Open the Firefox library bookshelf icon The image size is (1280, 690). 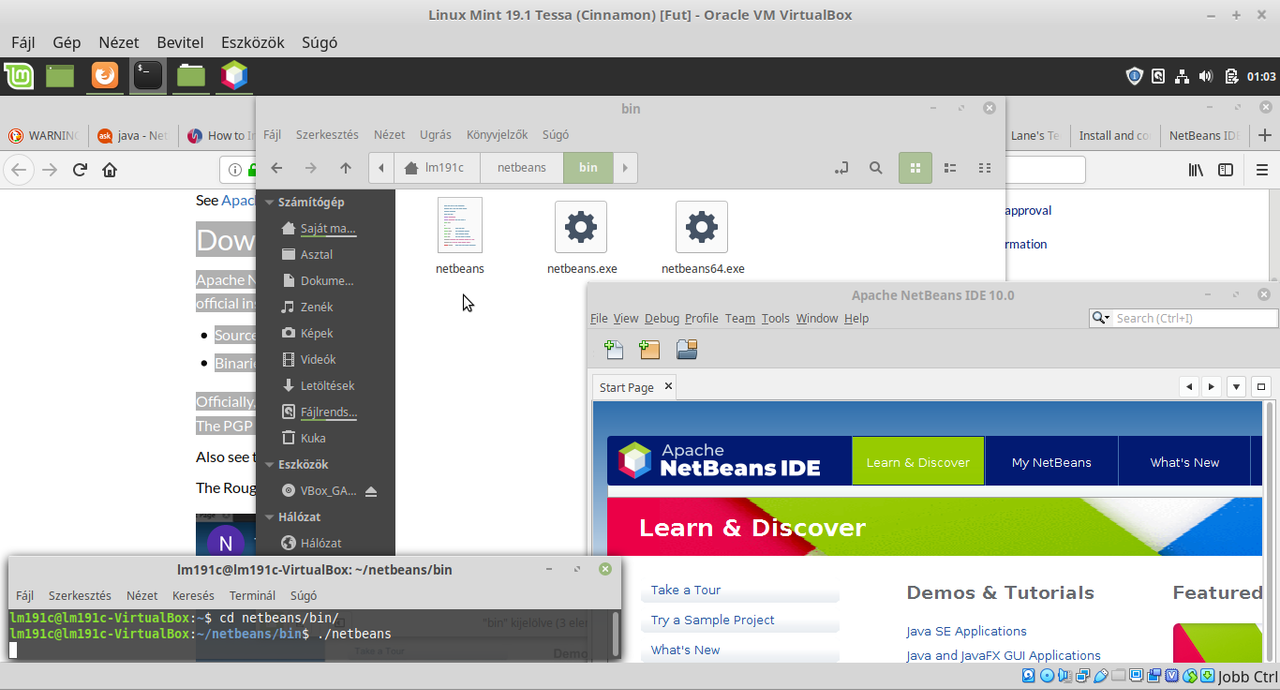tap(1196, 170)
